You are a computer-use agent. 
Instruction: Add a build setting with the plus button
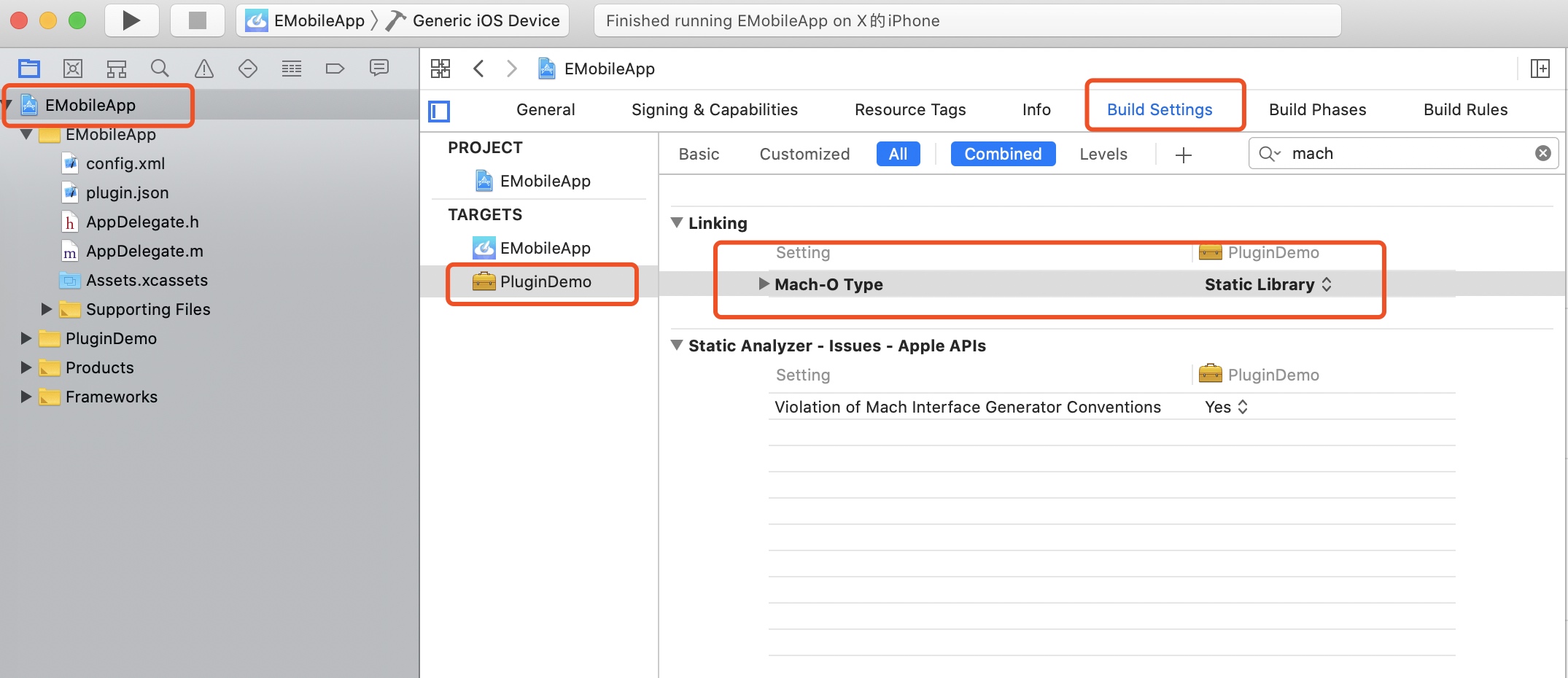pos(1184,155)
